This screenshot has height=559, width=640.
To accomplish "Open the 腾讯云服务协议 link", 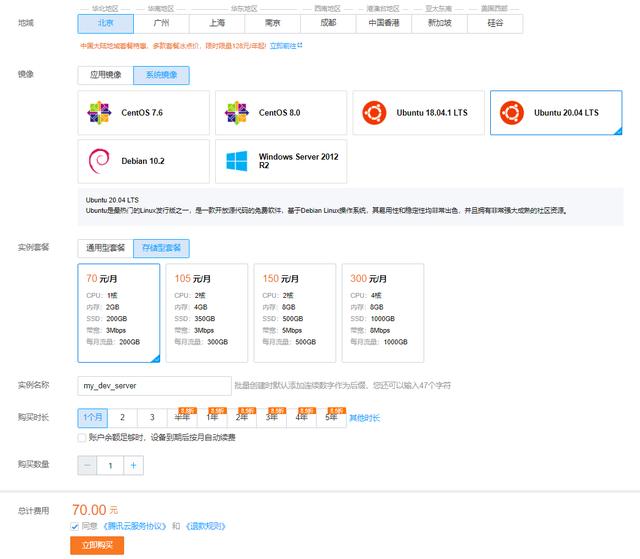I will click(135, 526).
